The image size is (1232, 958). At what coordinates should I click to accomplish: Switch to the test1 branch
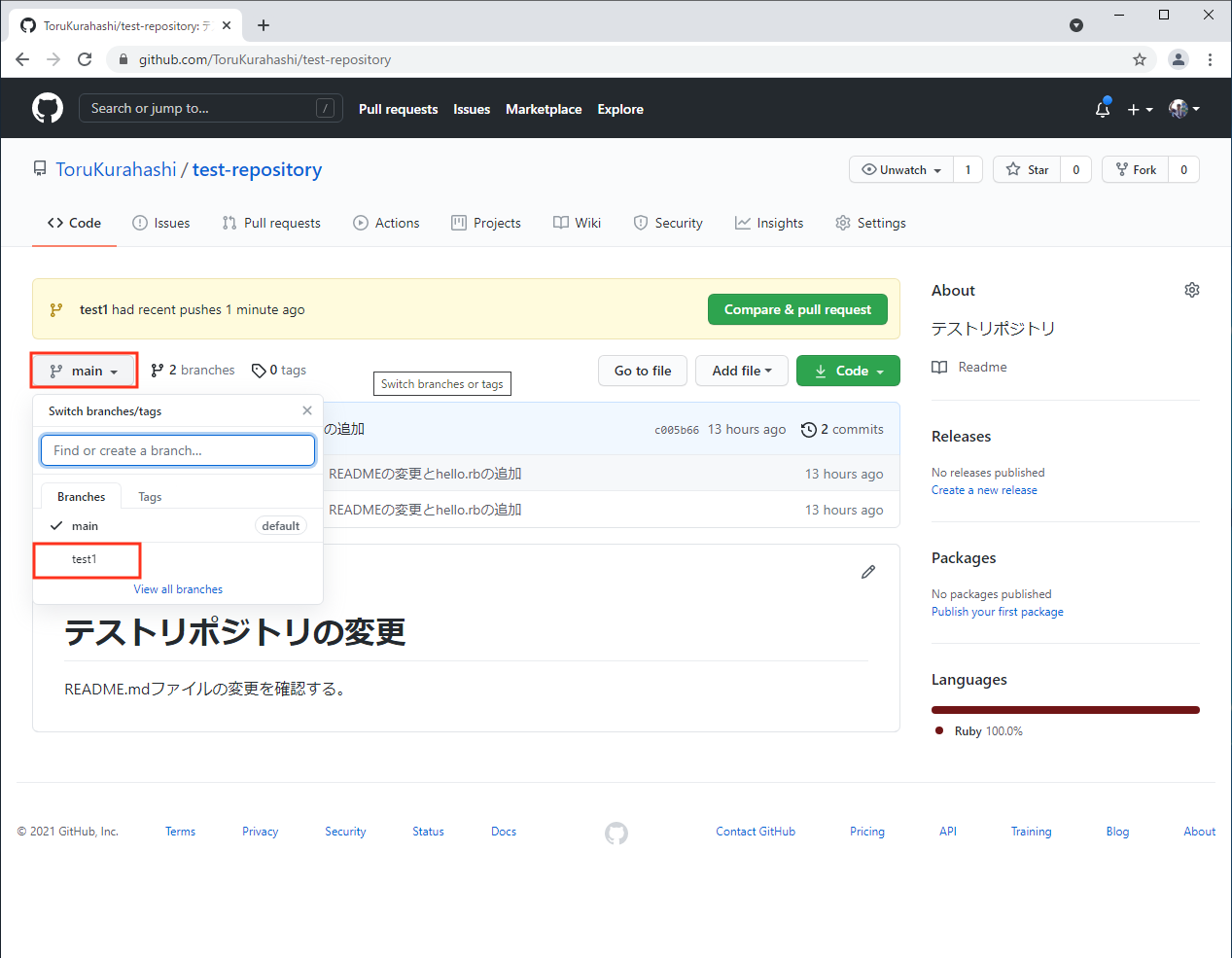click(178, 559)
